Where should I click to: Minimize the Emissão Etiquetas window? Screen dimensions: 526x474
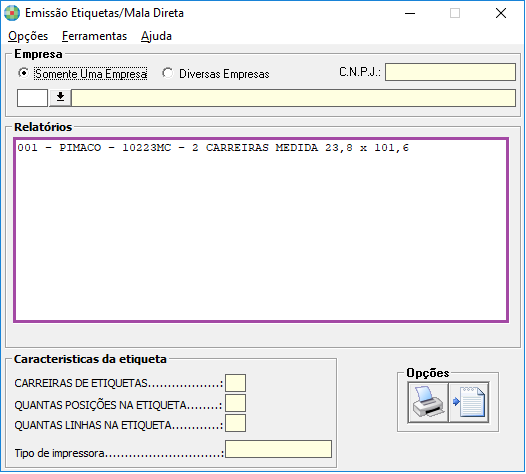410,13
